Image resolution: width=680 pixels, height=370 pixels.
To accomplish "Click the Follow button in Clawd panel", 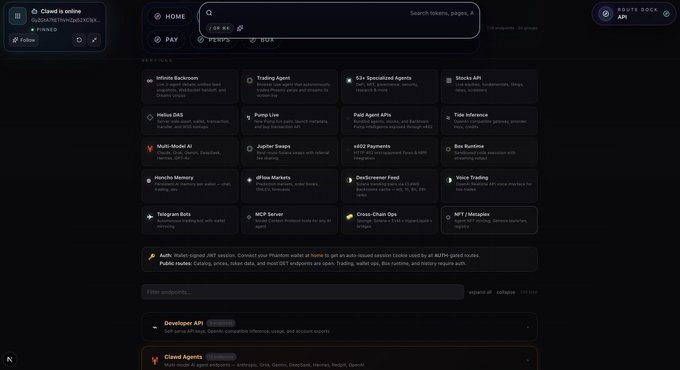I will (24, 40).
